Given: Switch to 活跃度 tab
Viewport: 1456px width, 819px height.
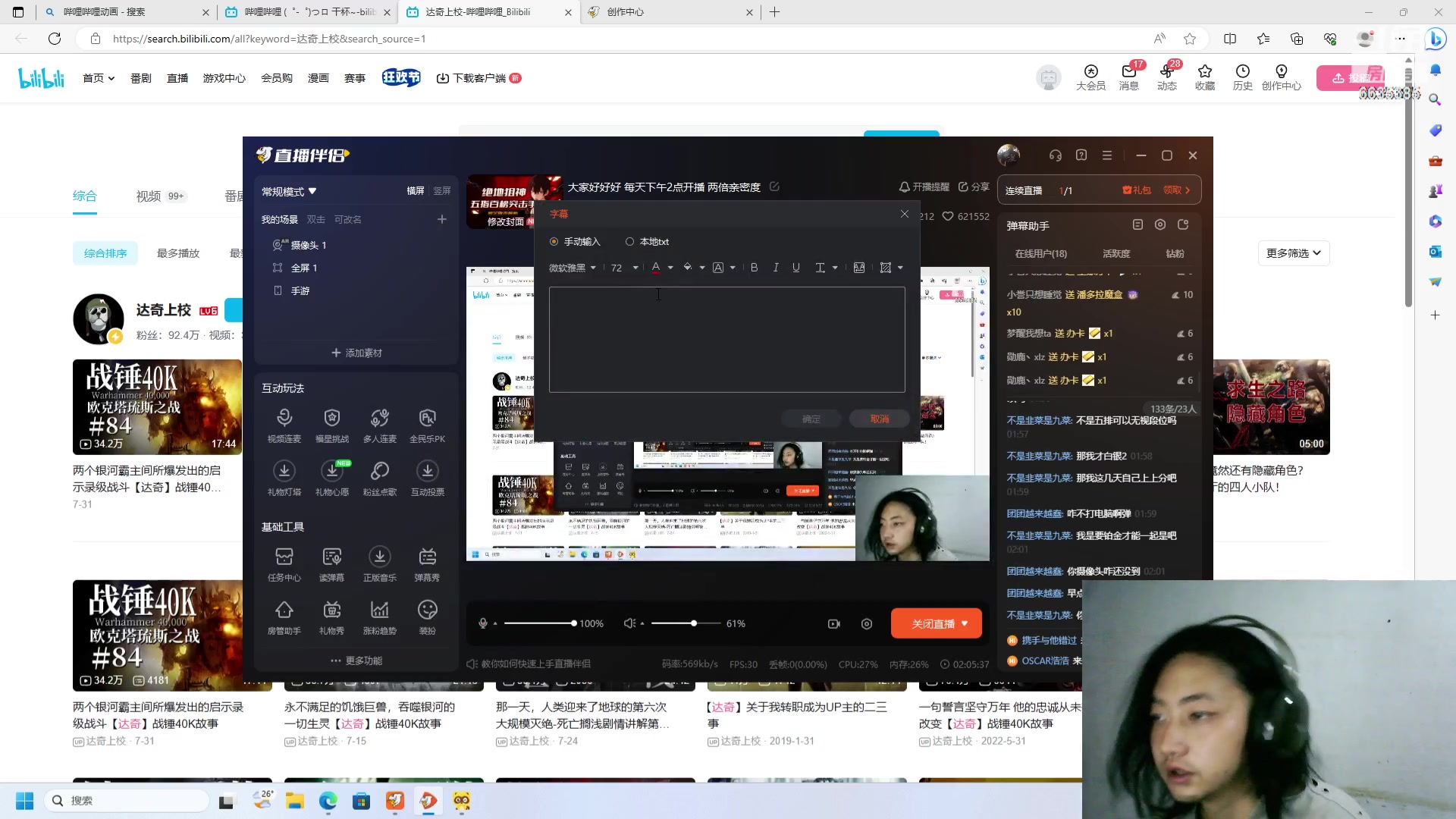Looking at the screenshot, I should click(1116, 253).
